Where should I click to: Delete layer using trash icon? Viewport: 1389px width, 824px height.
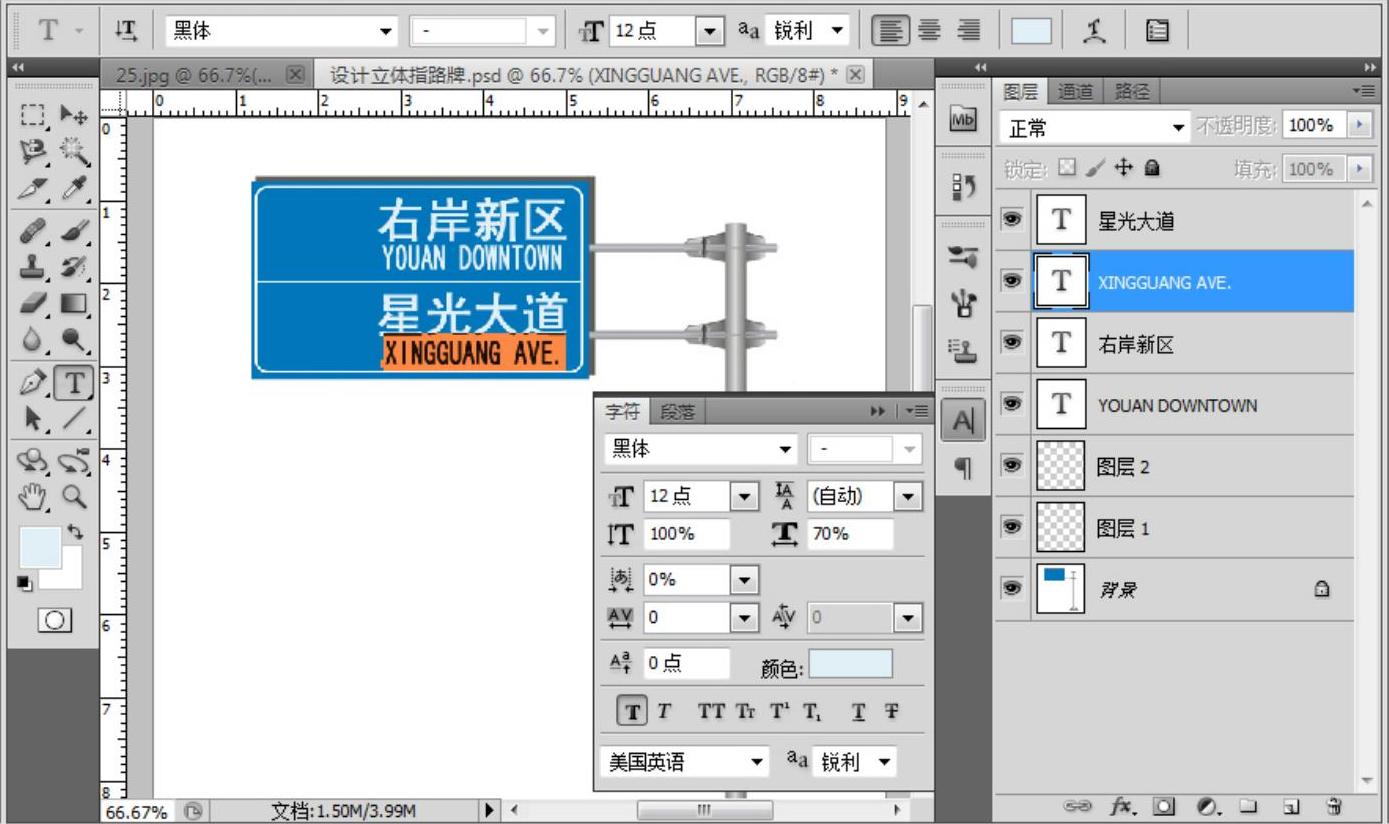tap(1333, 805)
